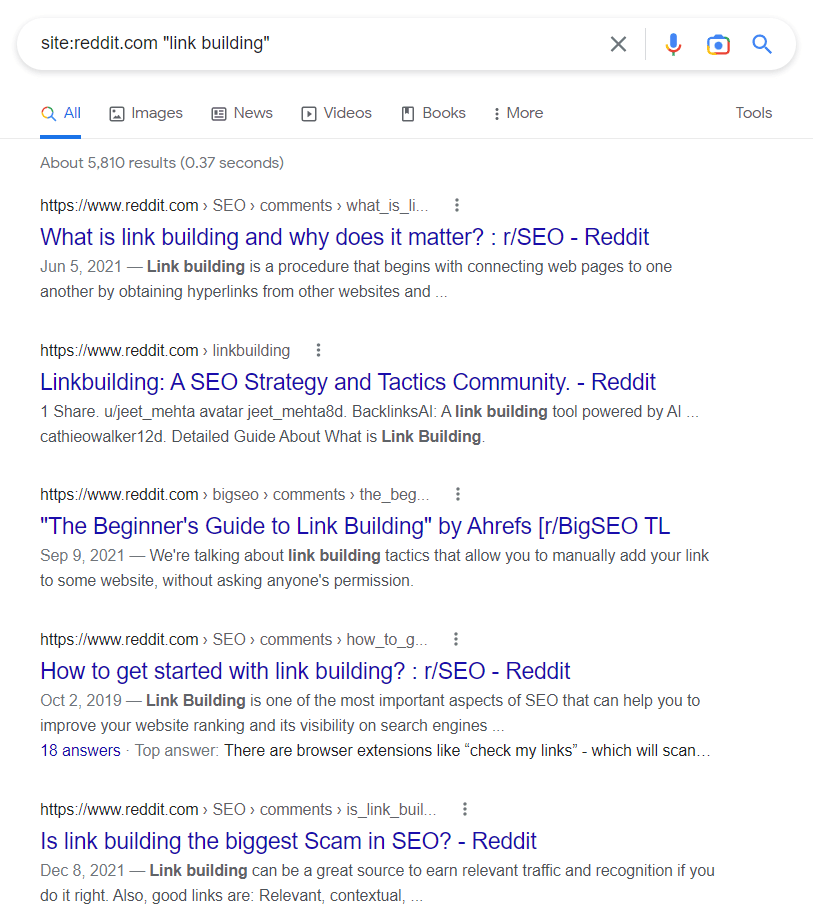The image size is (813, 916).
Task: Click the 'Oct 2, 2019' snippet date
Action: [81, 700]
